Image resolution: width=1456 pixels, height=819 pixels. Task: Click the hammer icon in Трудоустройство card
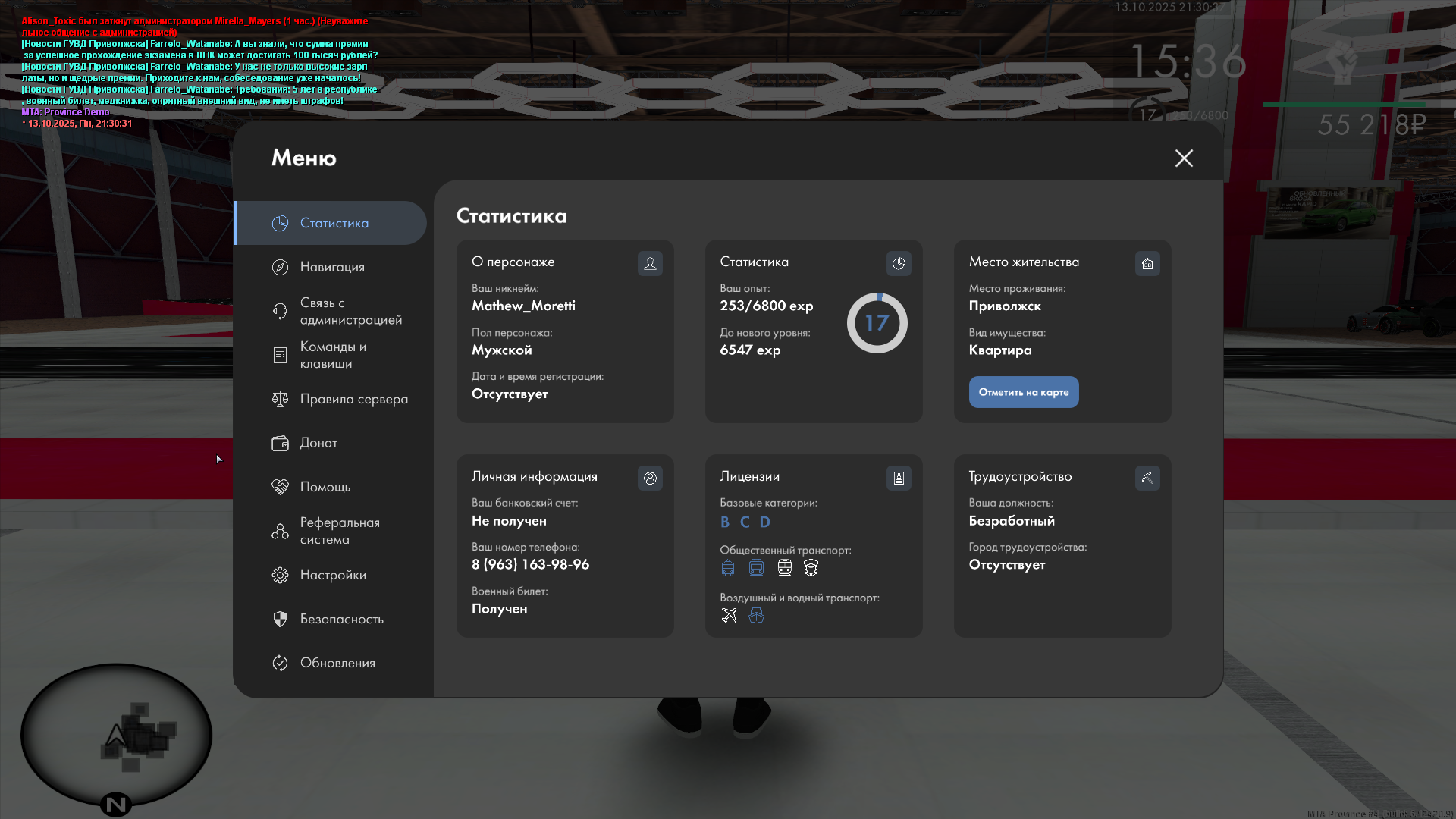pos(1147,478)
